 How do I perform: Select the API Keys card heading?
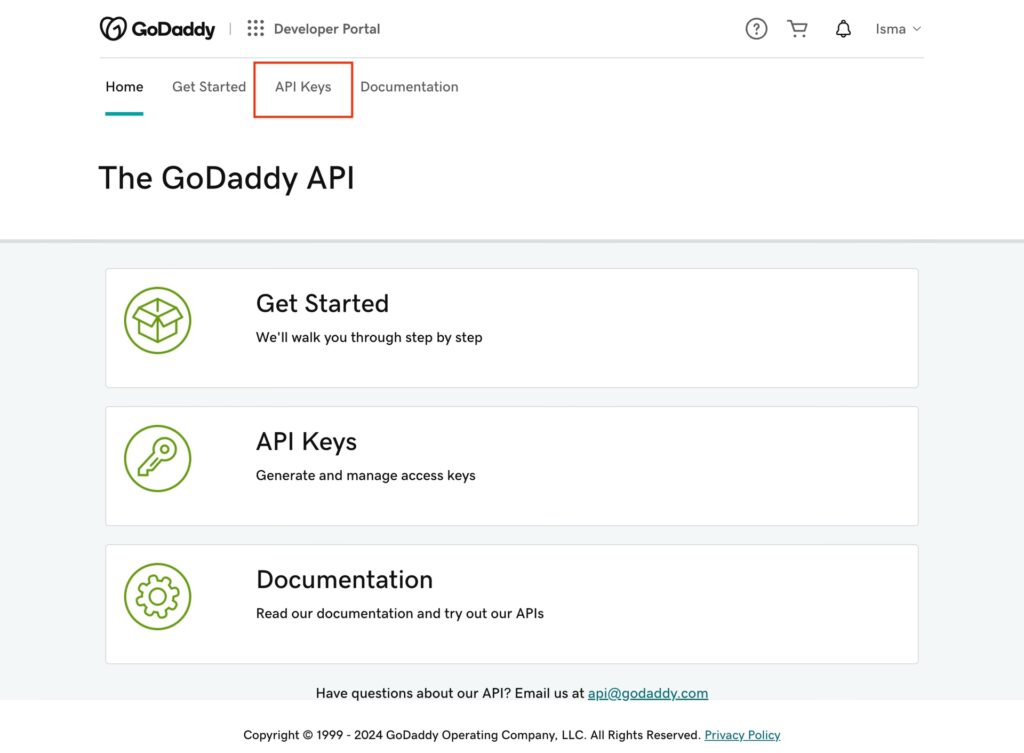pyautogui.click(x=306, y=442)
